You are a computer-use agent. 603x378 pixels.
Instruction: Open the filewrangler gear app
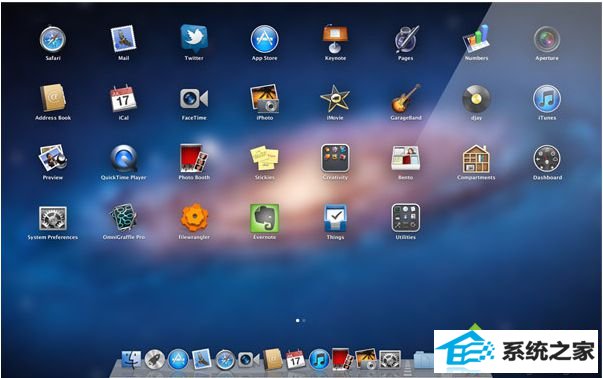coord(194,218)
